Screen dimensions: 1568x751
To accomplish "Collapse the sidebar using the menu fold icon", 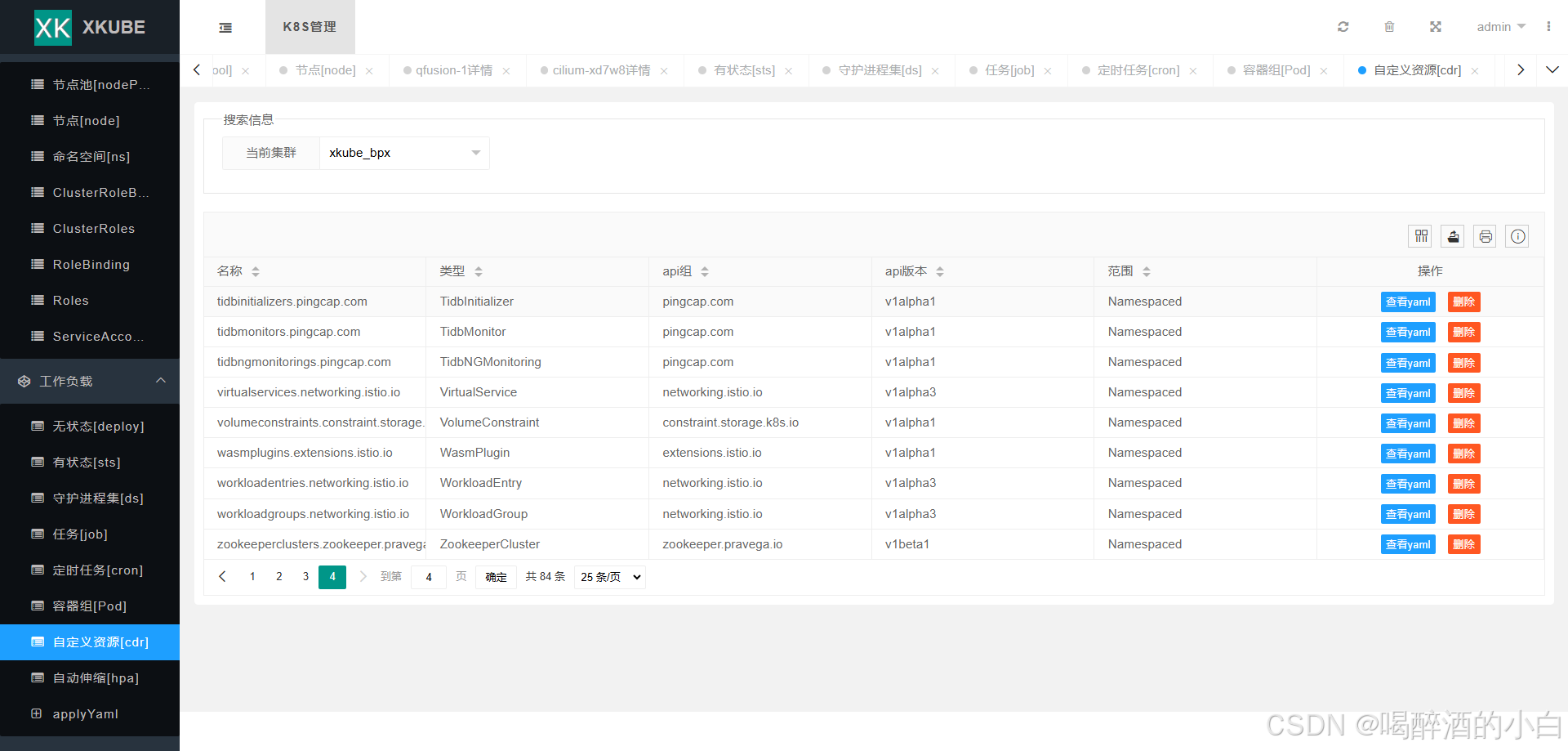I will click(225, 28).
